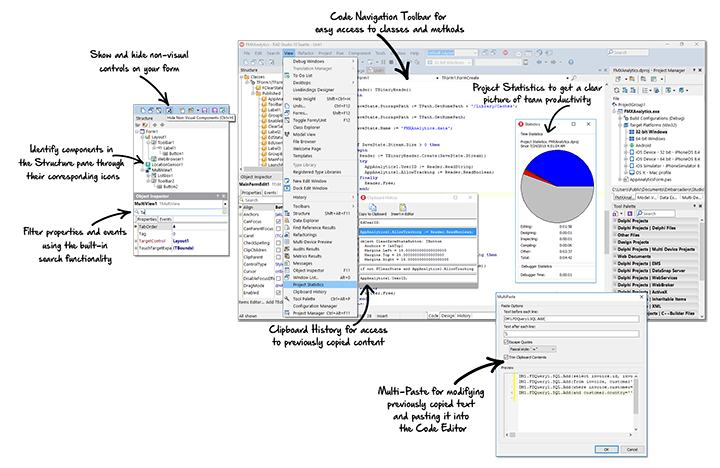
Task: Select the Class Explorer menu entry
Action: click(321, 127)
